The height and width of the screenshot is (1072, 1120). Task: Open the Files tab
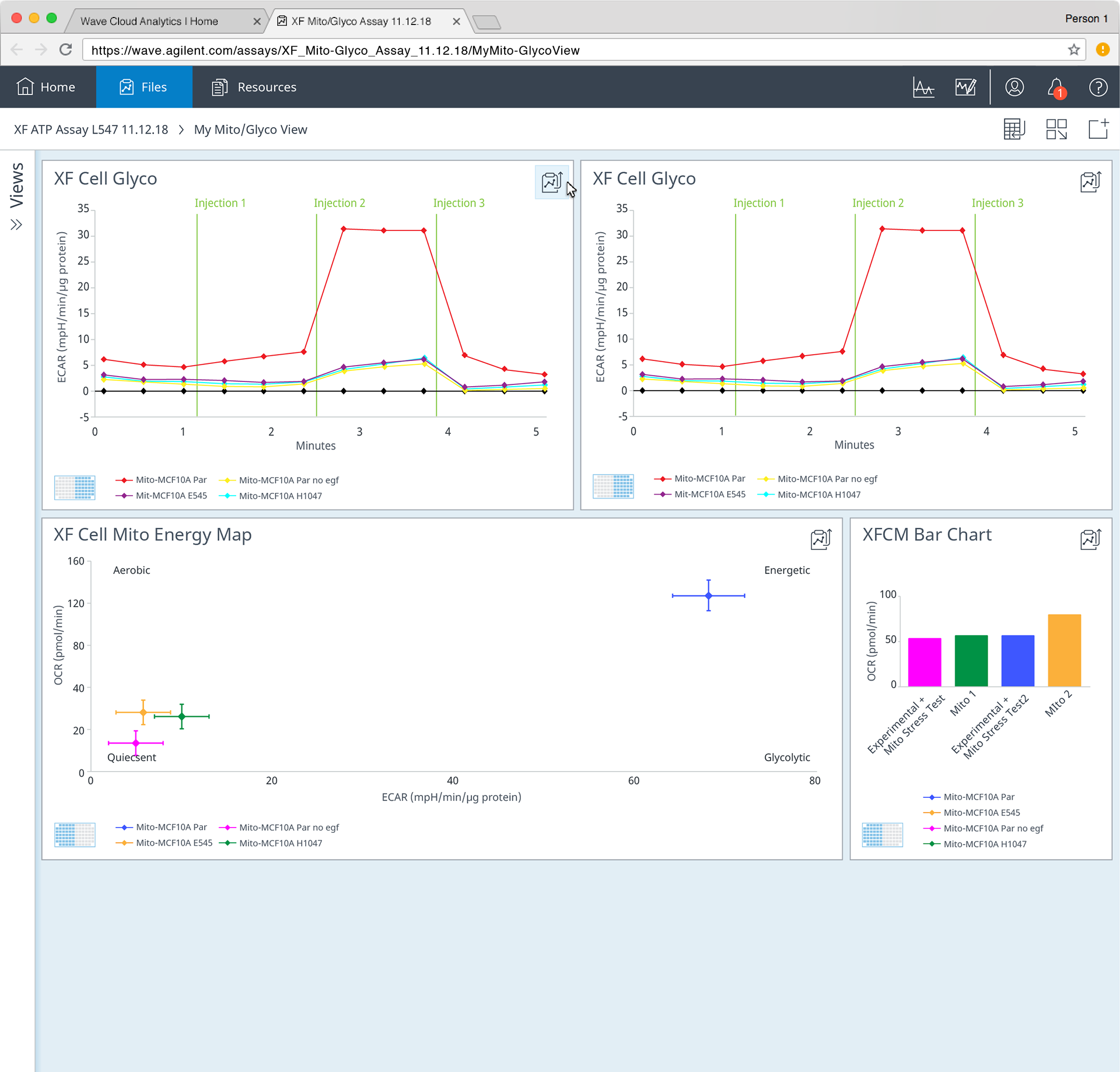pyautogui.click(x=143, y=87)
